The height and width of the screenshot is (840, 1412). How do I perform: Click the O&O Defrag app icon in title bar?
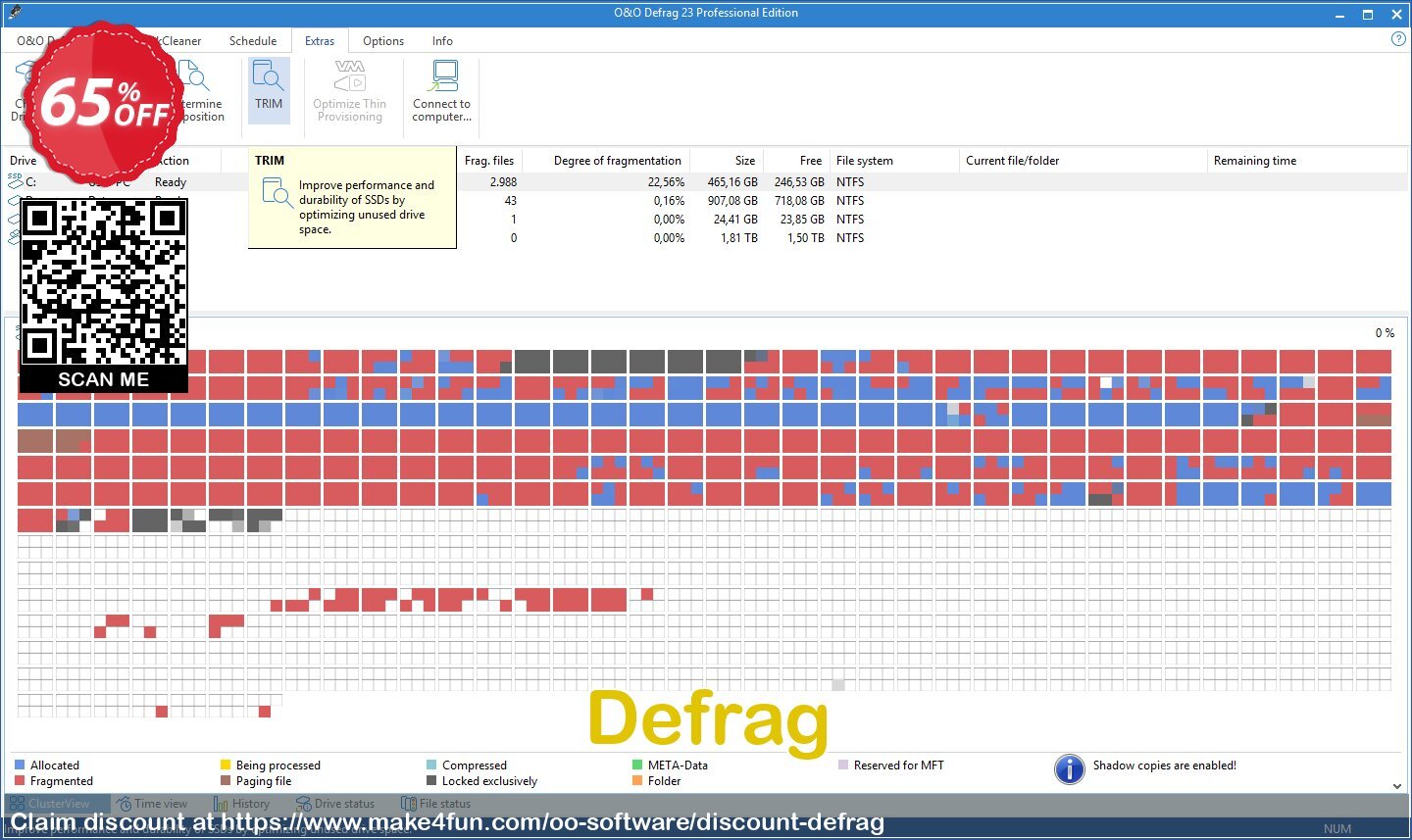(13, 13)
